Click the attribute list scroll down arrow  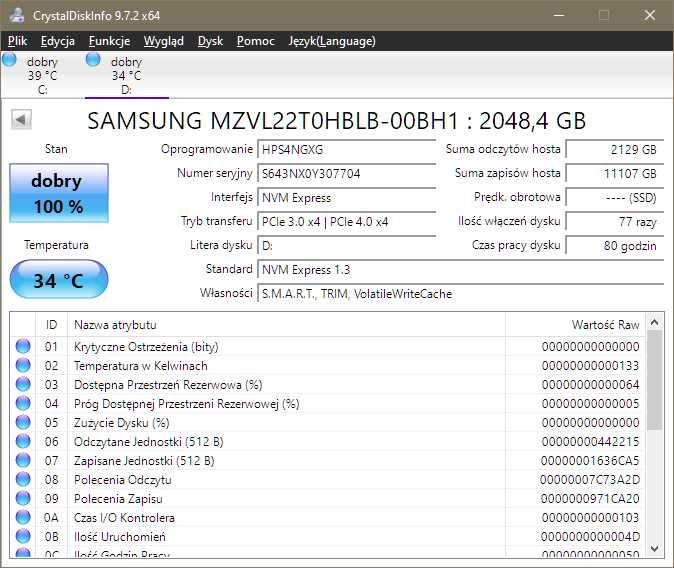coord(654,549)
